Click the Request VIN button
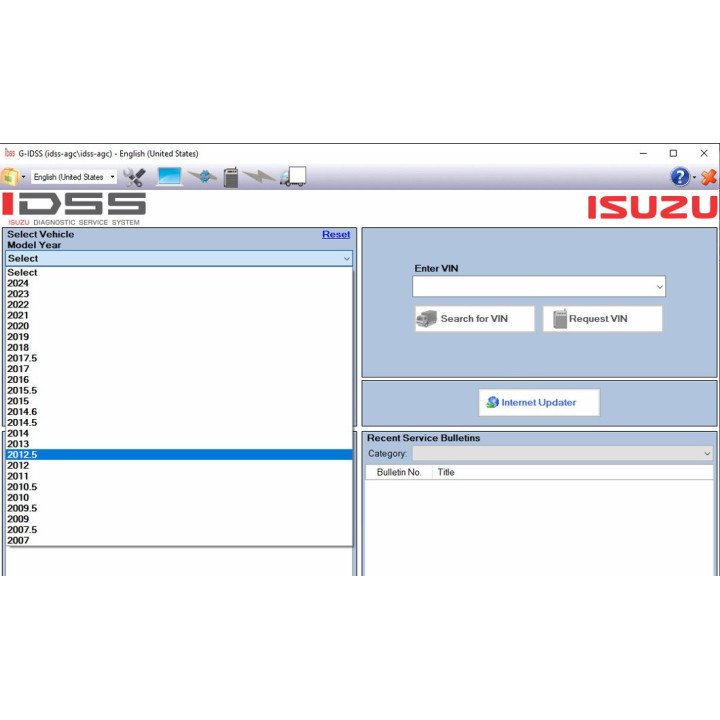 (x=602, y=319)
